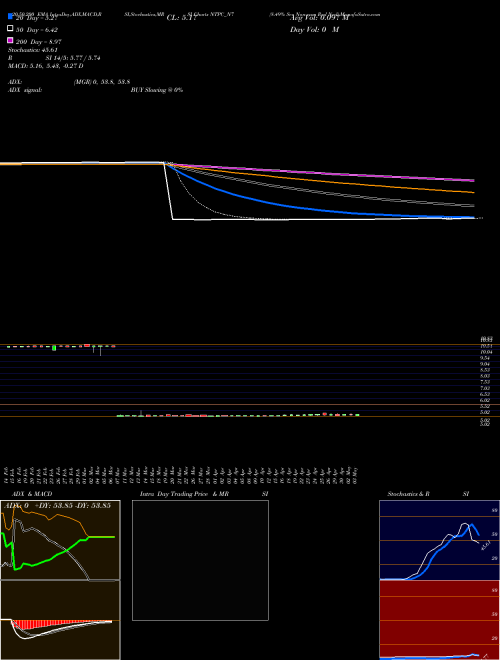Click the blue 20 Day legend swatch
This screenshot has width=500, height=660.
pos(11,17)
